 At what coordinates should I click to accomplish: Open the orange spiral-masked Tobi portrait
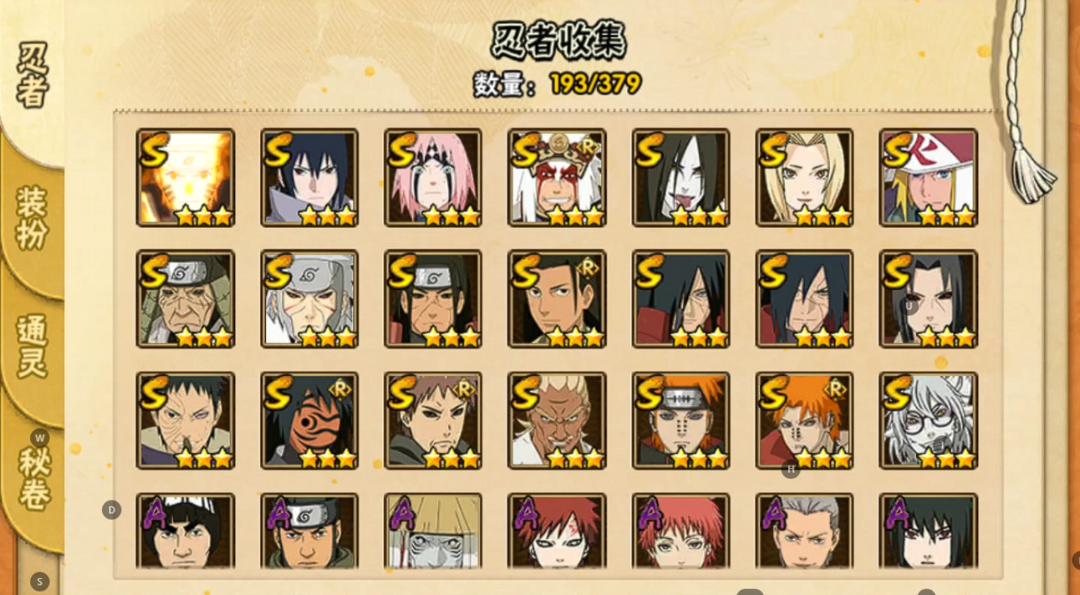[x=309, y=421]
